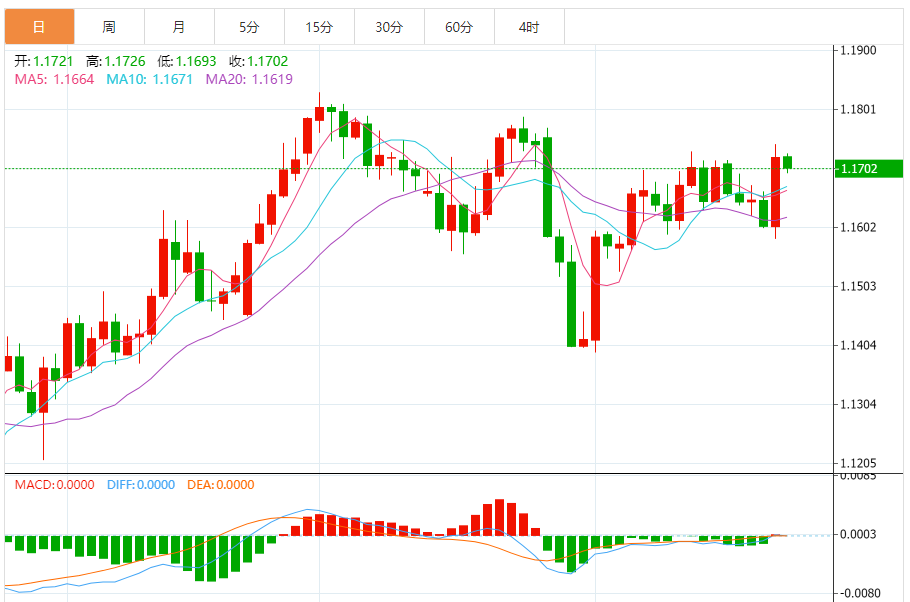Image resolution: width=910 pixels, height=602 pixels.
Task: Click the high price value 高:1.1726
Action: (x=115, y=61)
